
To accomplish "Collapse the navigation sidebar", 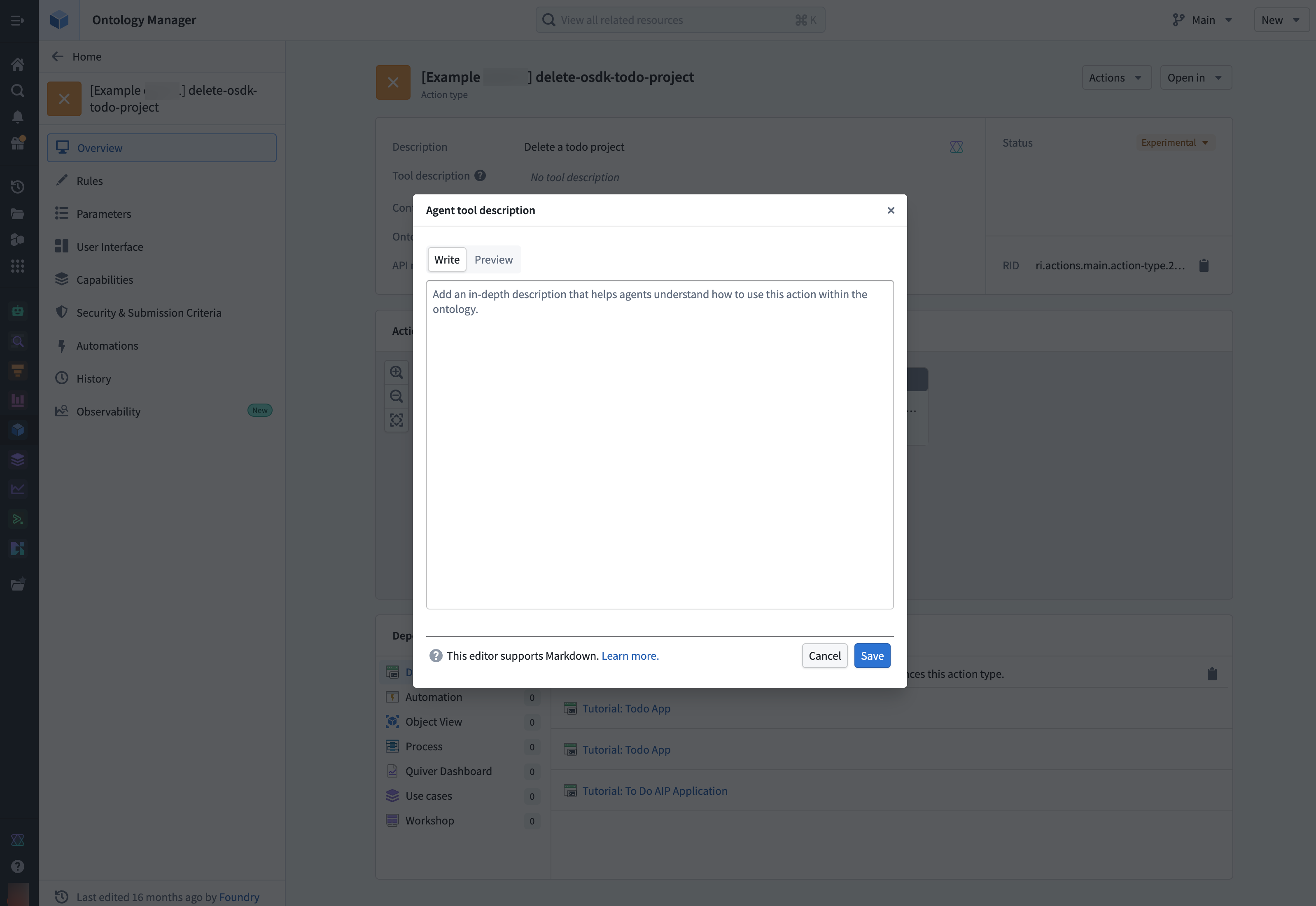I will pos(17,20).
